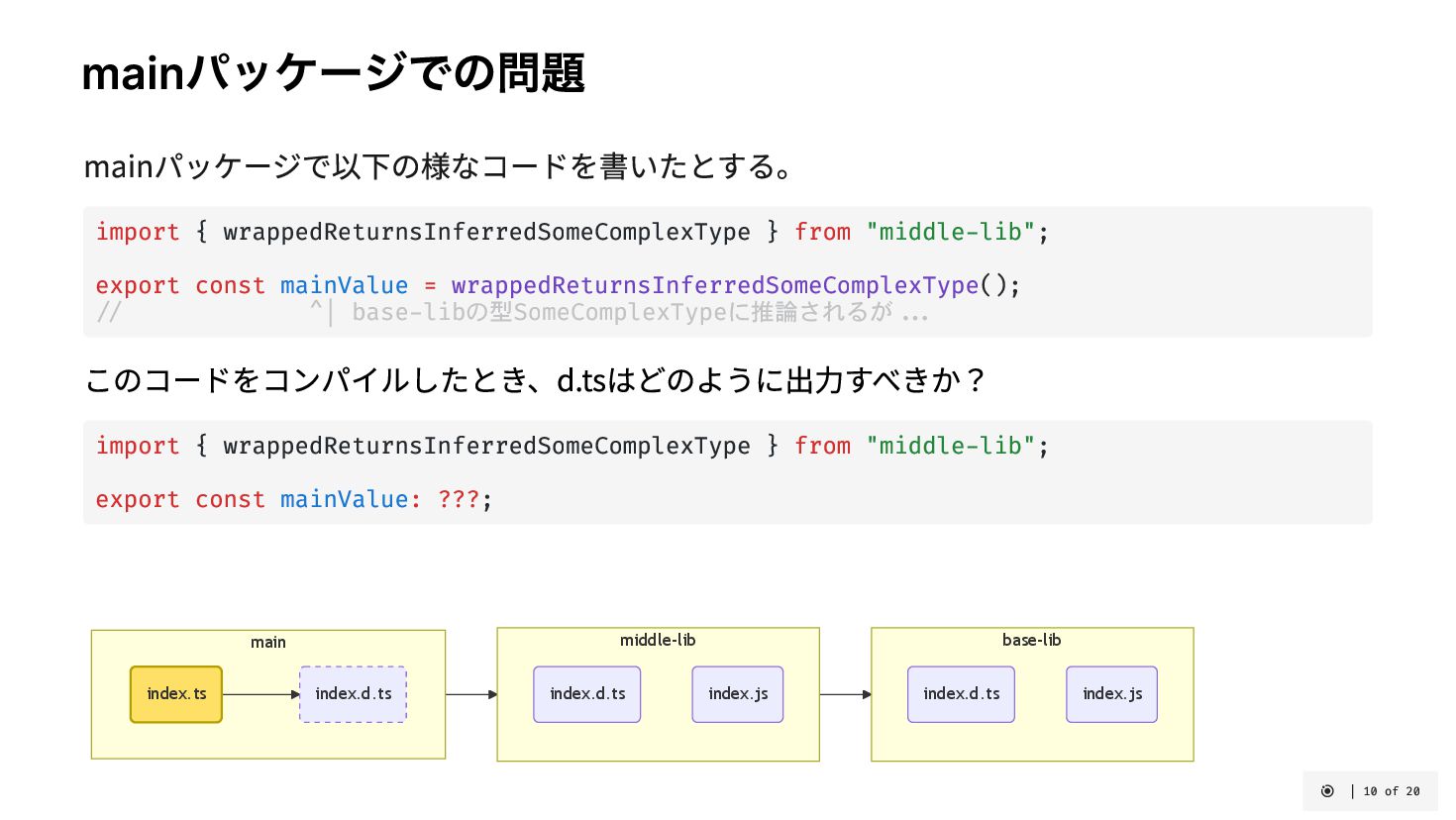Click the "middle-lib" package title in diagram
Image resolution: width=1456 pixels, height=820 pixels.
click(658, 641)
